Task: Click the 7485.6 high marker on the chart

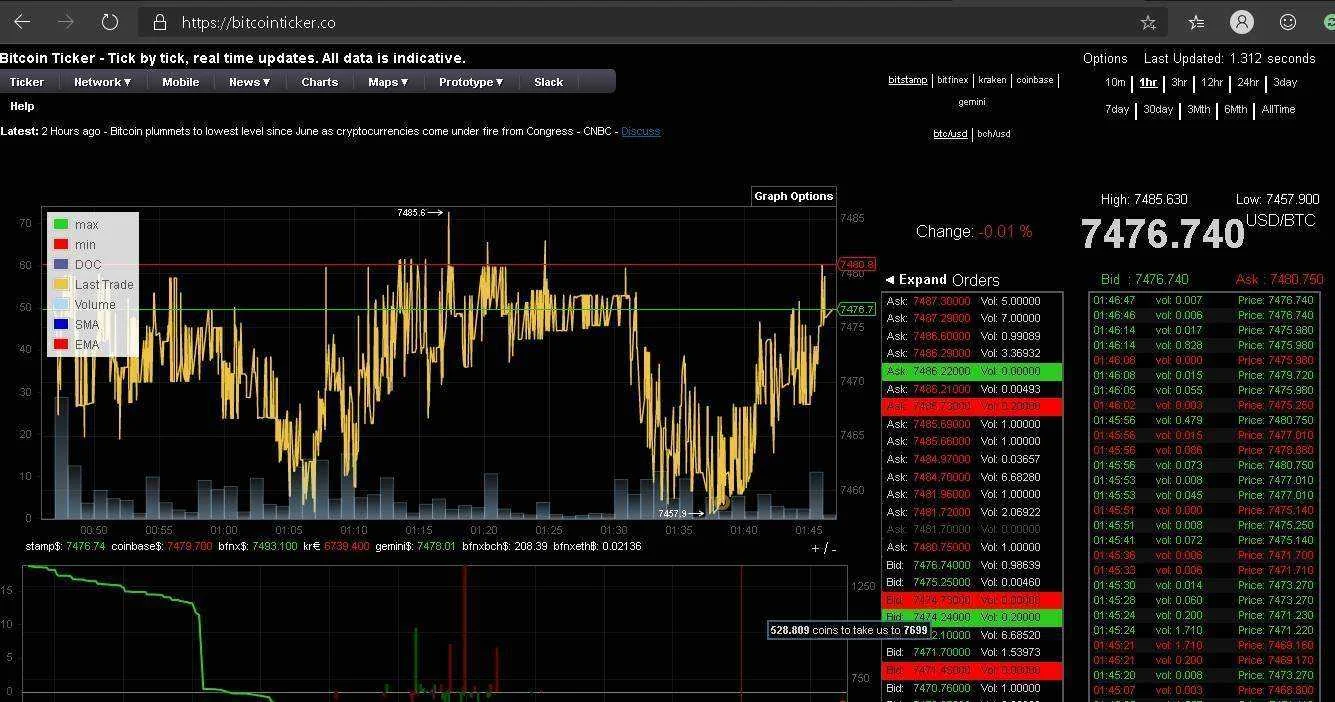Action: (420, 213)
